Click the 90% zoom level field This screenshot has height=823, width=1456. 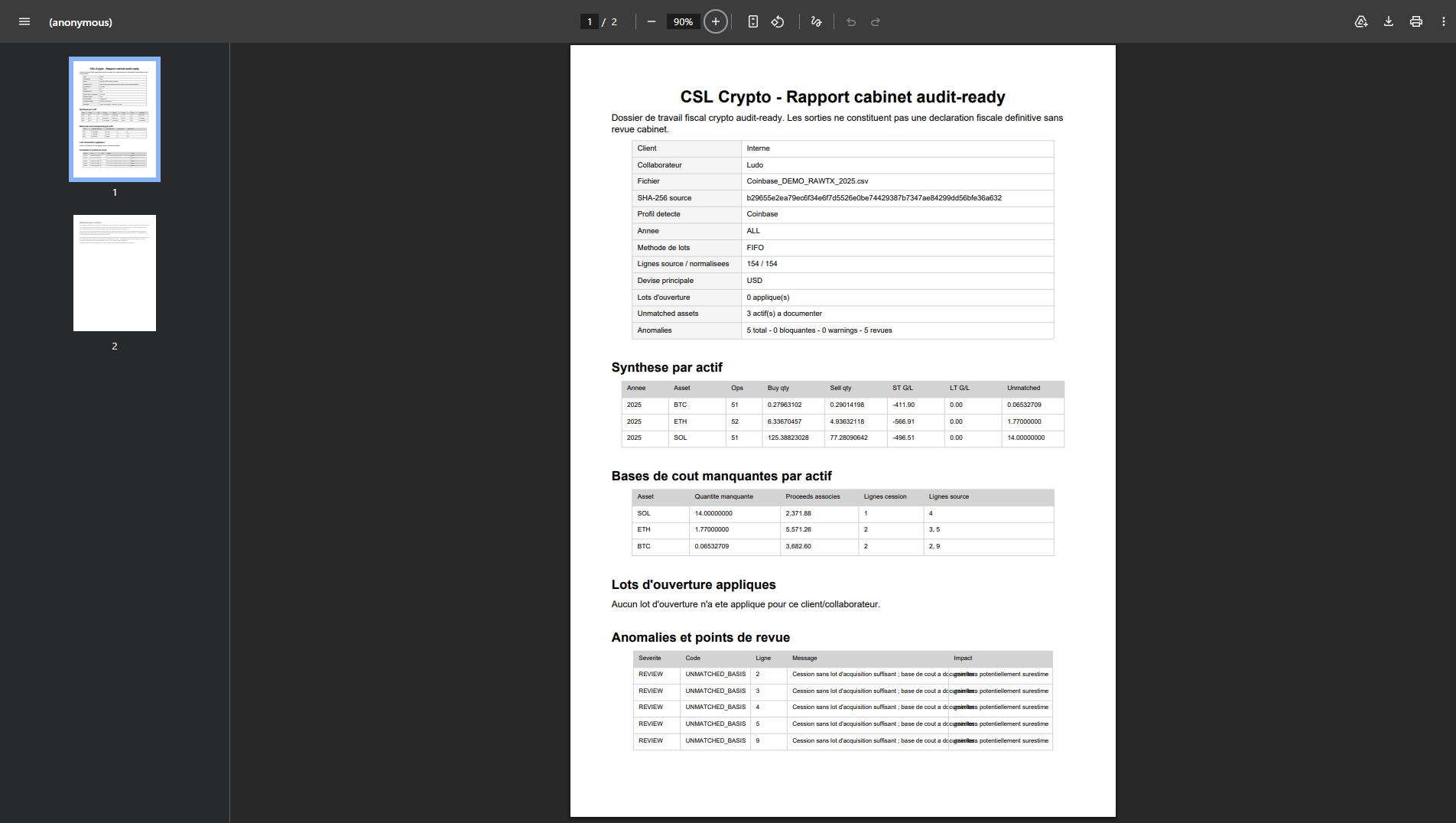(684, 21)
